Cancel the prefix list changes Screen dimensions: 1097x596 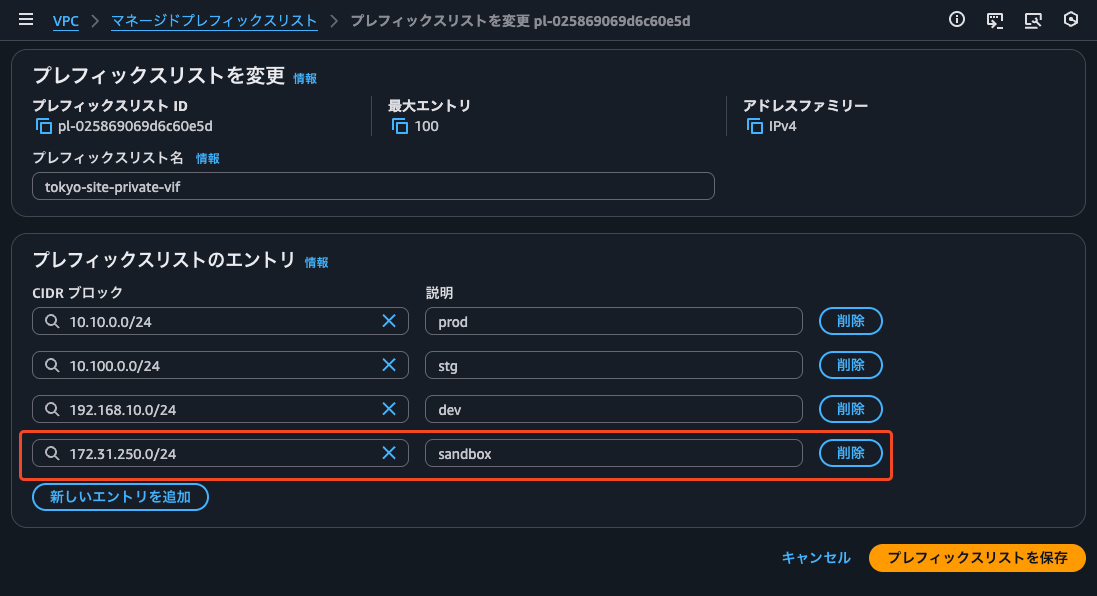(815, 558)
